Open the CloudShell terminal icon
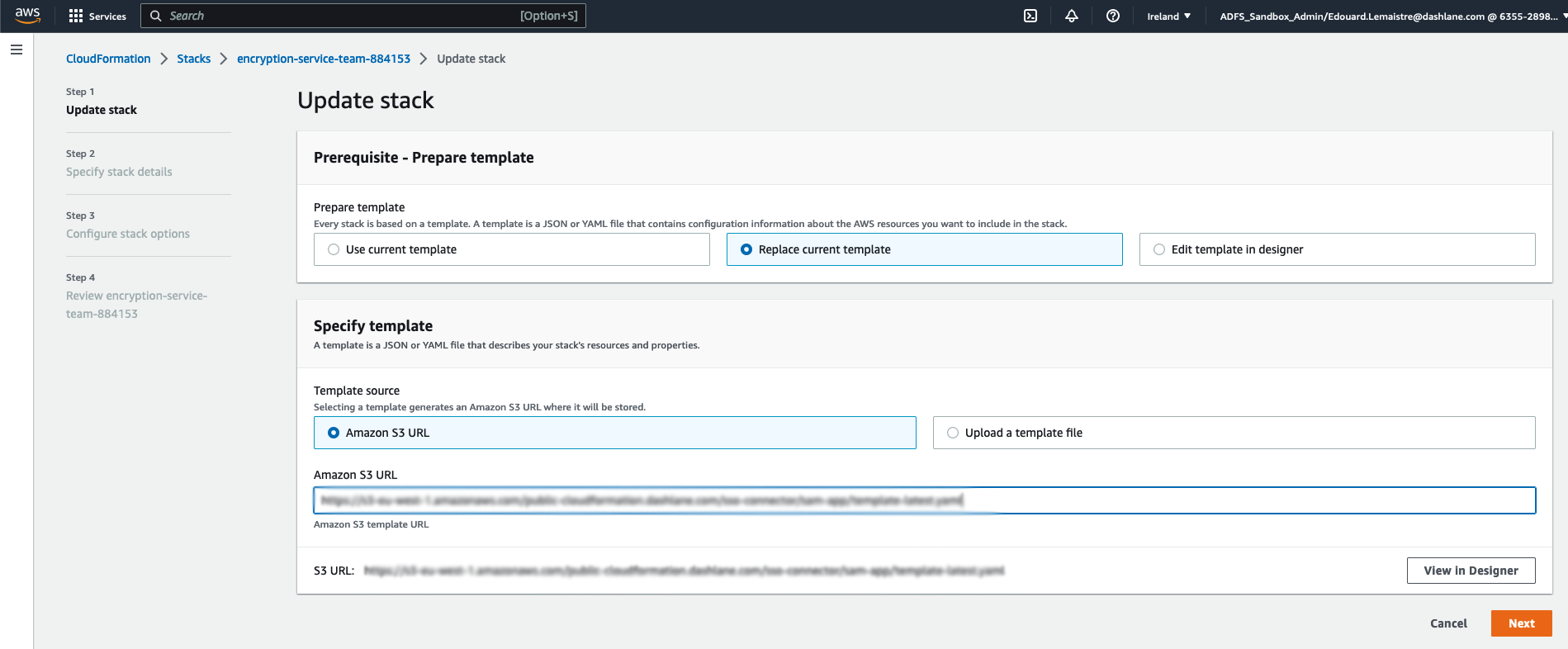1568x649 pixels. (x=1030, y=16)
